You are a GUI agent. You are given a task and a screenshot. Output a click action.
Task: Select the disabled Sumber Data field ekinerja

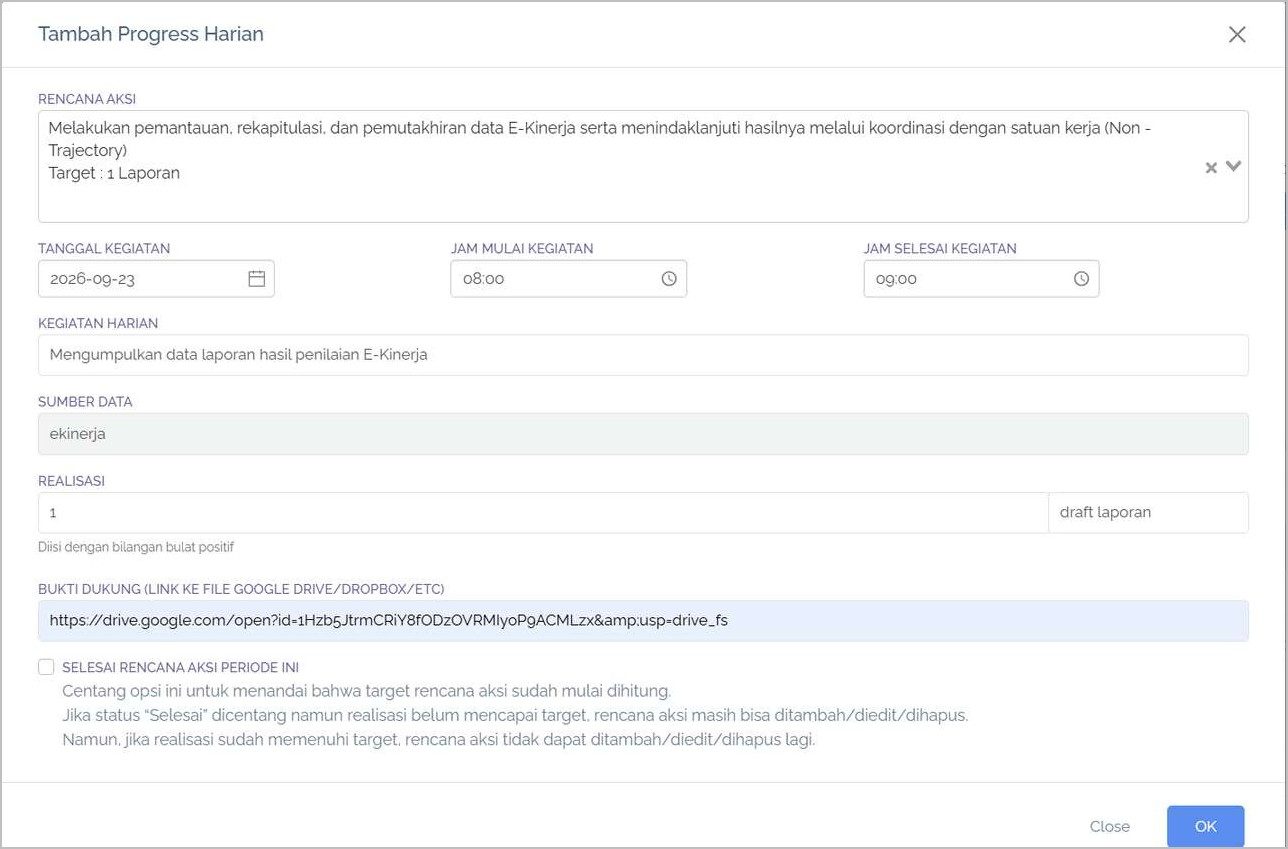[643, 434]
